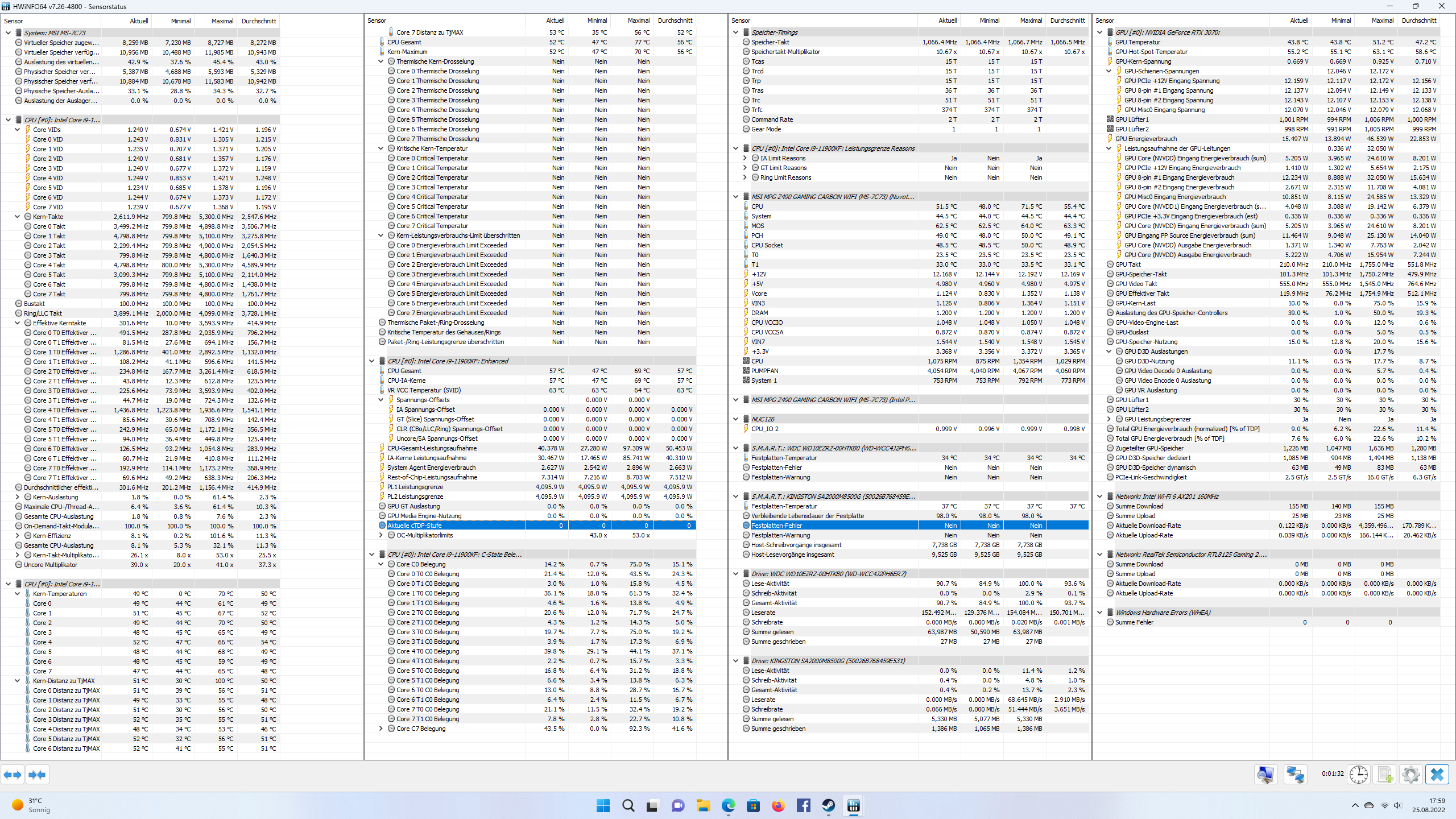Click the shrink columns inward-arrows button
1456x819 pixels.
37,775
